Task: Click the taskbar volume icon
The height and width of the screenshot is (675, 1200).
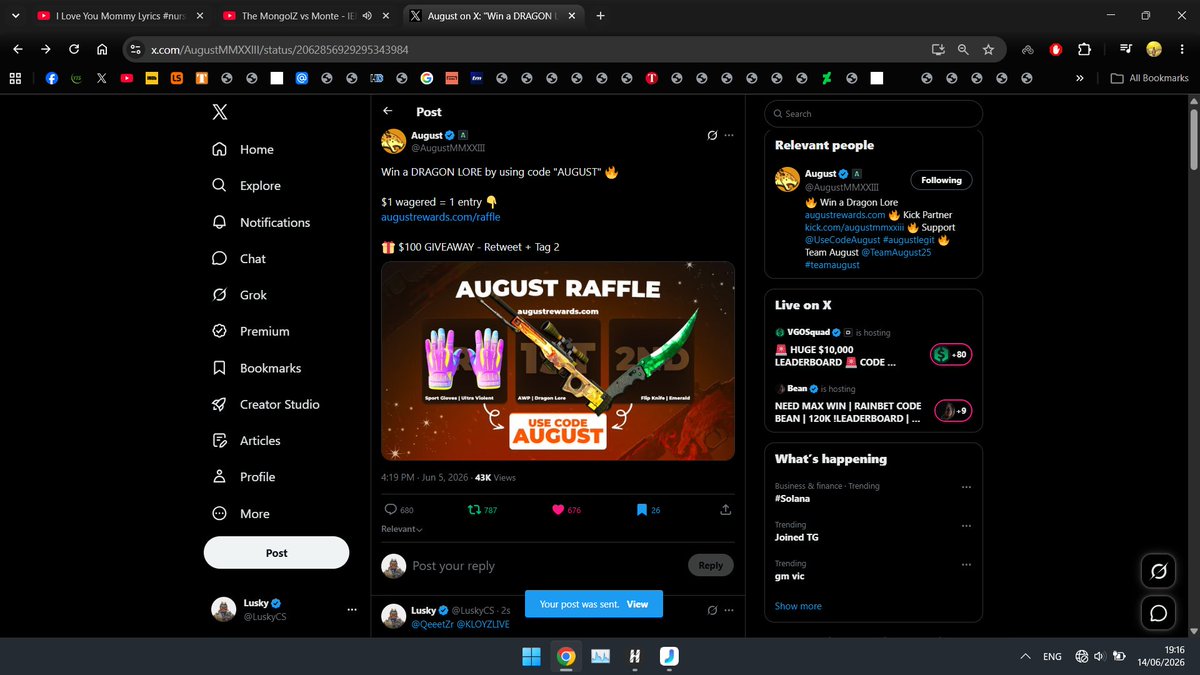Action: tap(1099, 657)
